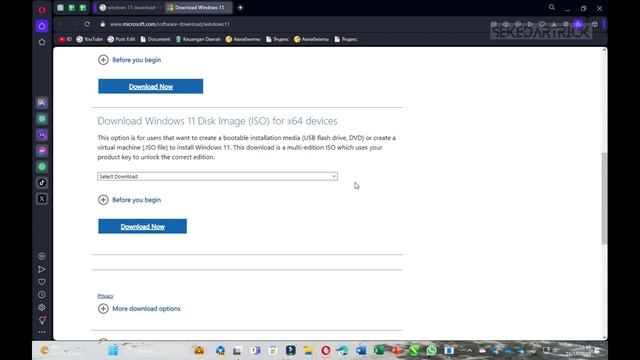
Task: Click the purple home icon in sidebar
Action: [42, 26]
